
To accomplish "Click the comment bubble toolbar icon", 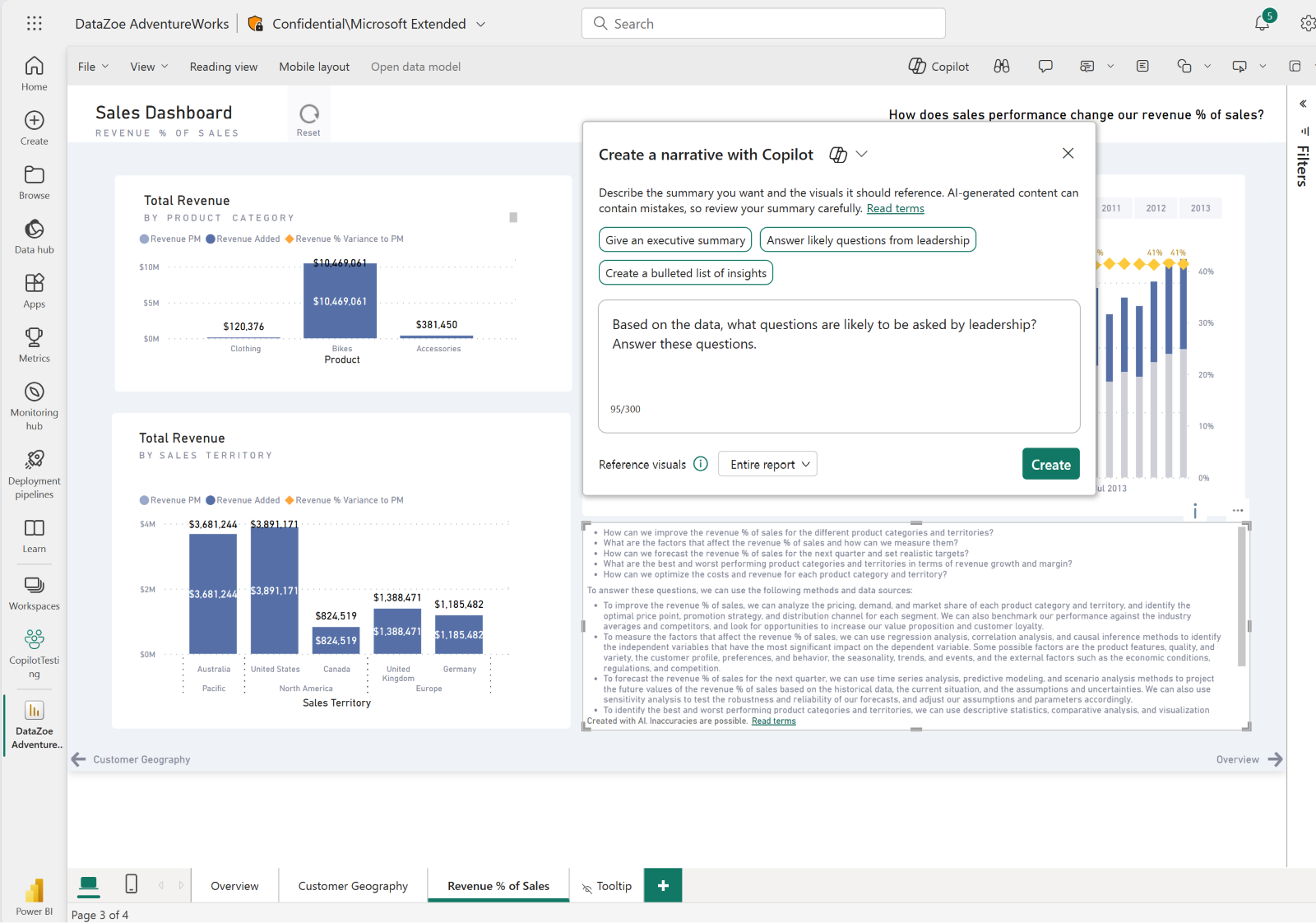I will (x=1045, y=67).
